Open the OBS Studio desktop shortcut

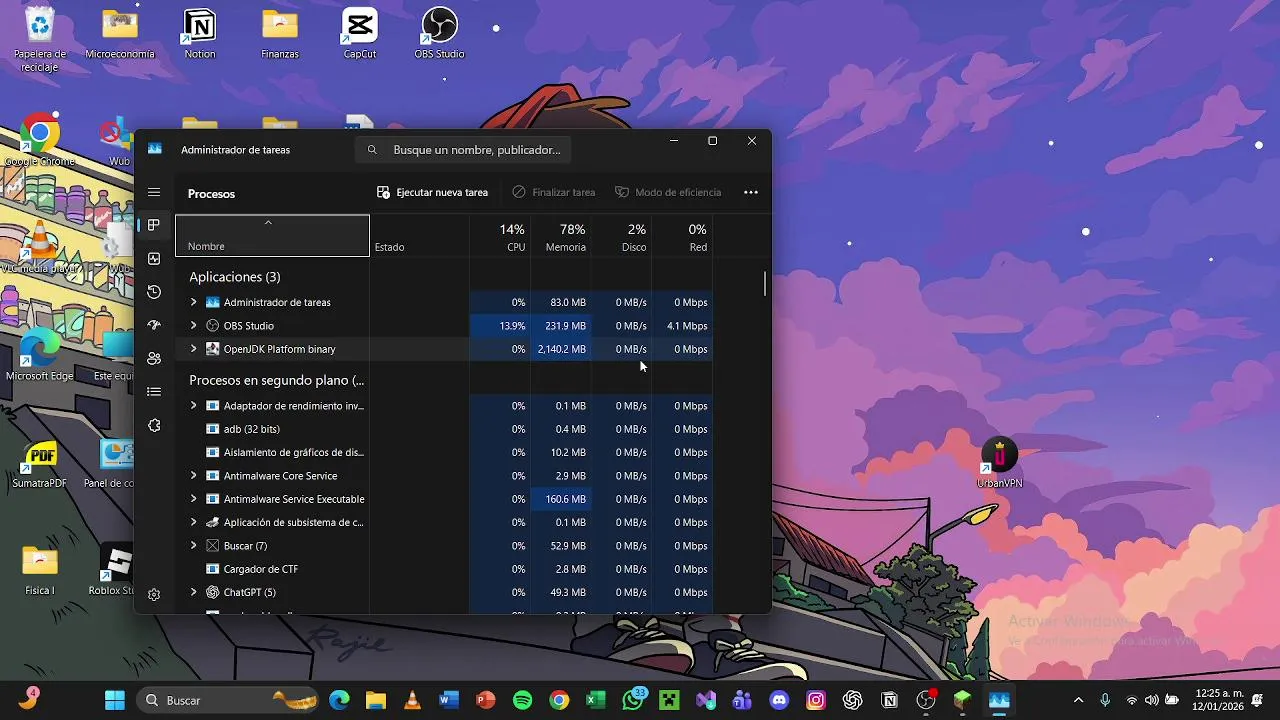pos(439,34)
